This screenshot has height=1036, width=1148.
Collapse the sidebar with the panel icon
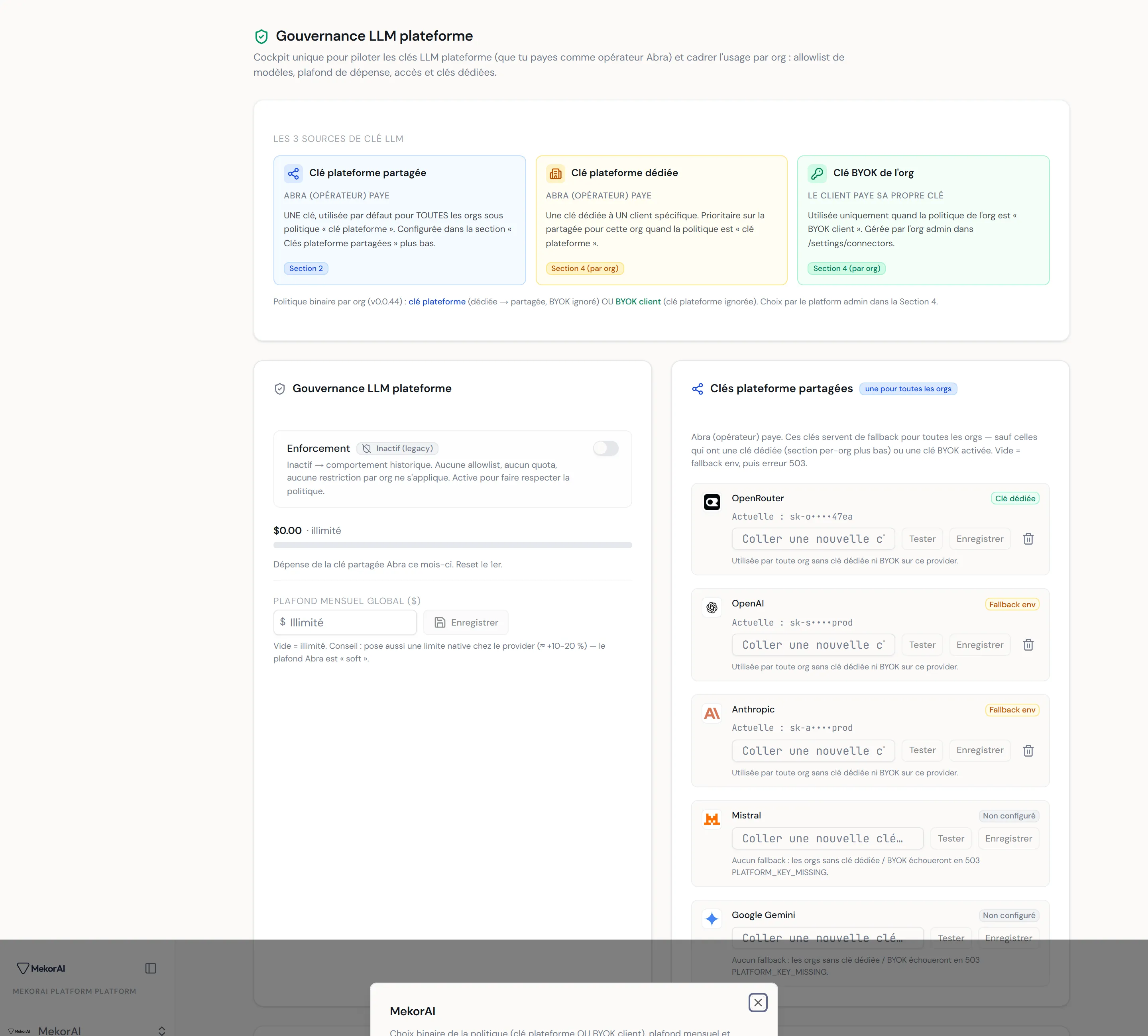point(151,968)
